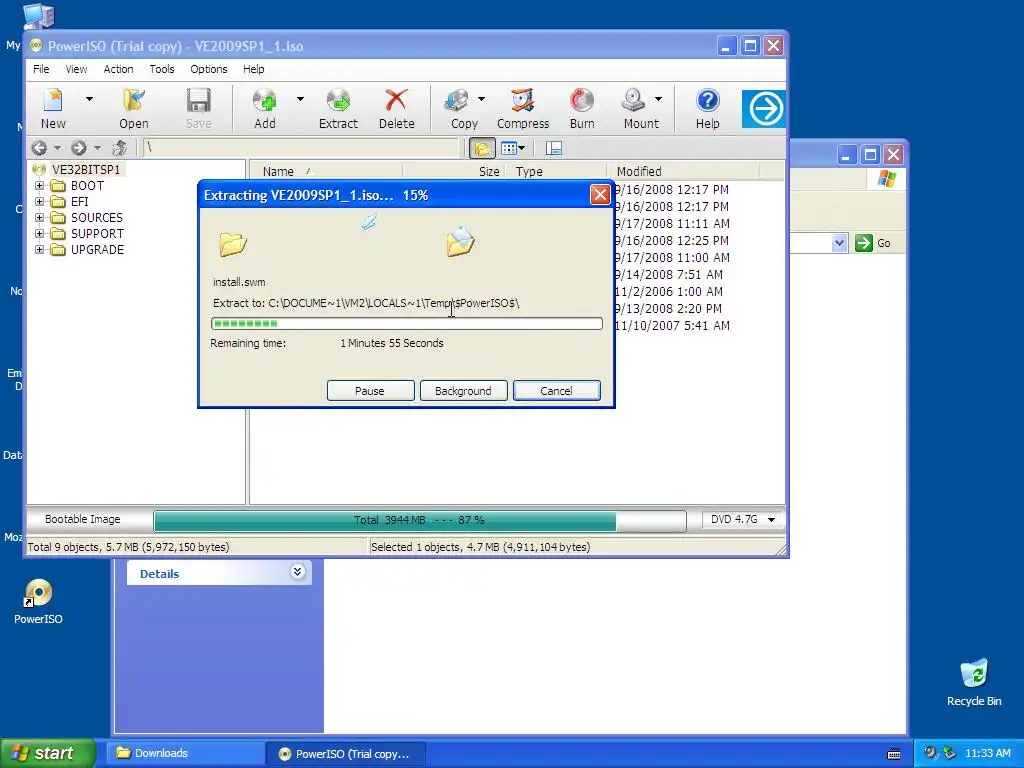Close the Extracting dialog
The width and height of the screenshot is (1024, 768).
[x=600, y=195]
